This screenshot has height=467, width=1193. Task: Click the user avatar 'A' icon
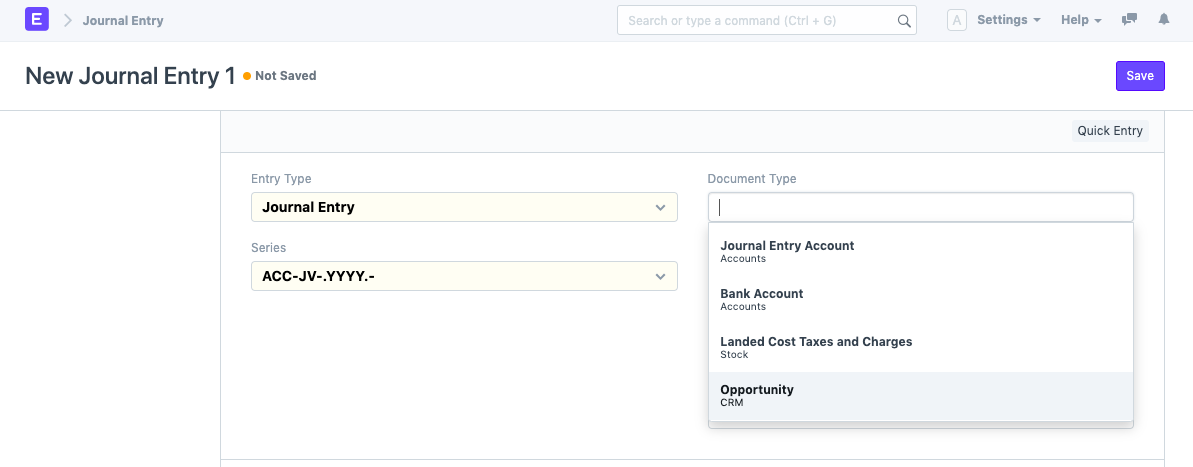click(x=956, y=20)
